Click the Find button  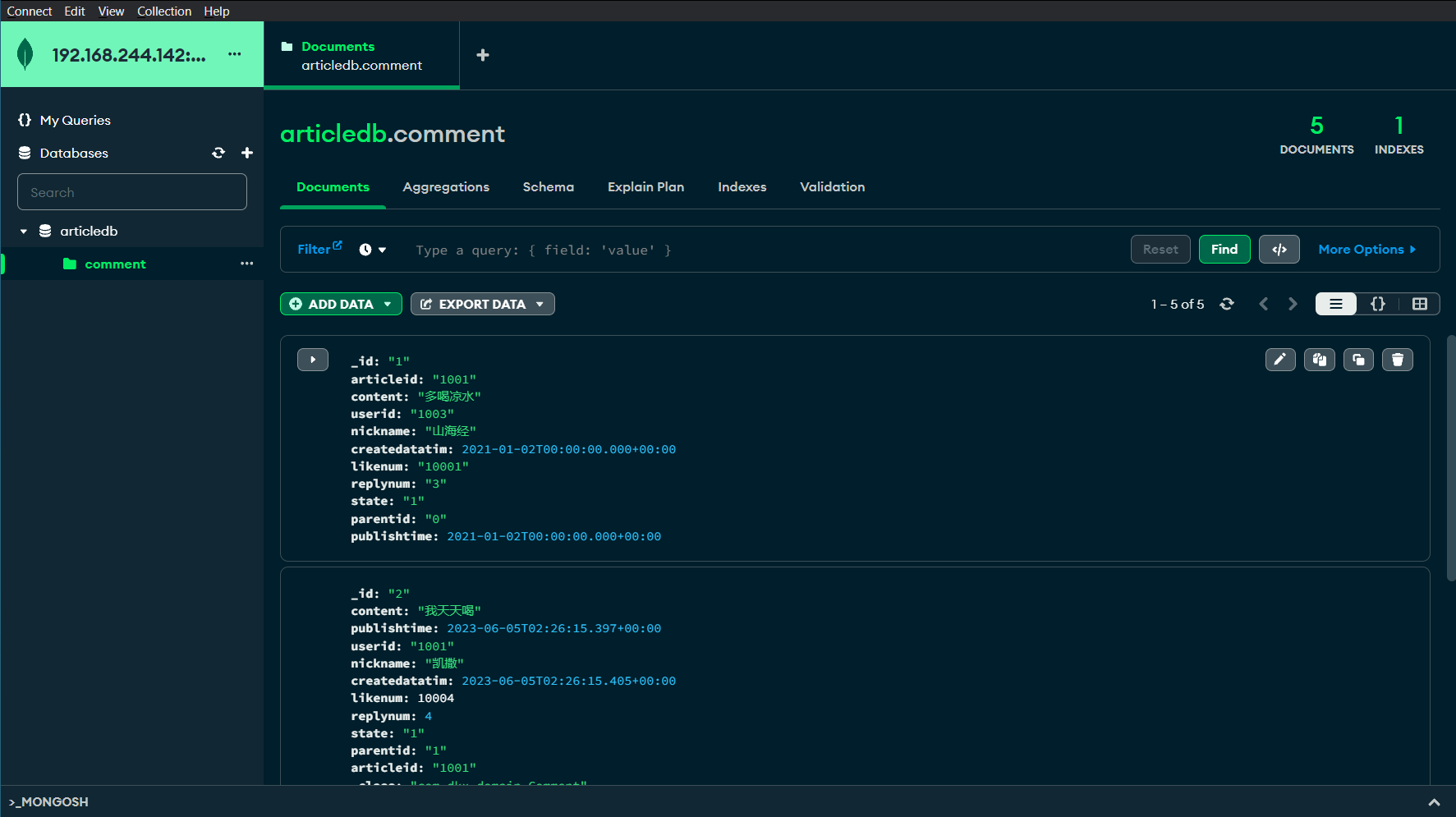point(1224,250)
